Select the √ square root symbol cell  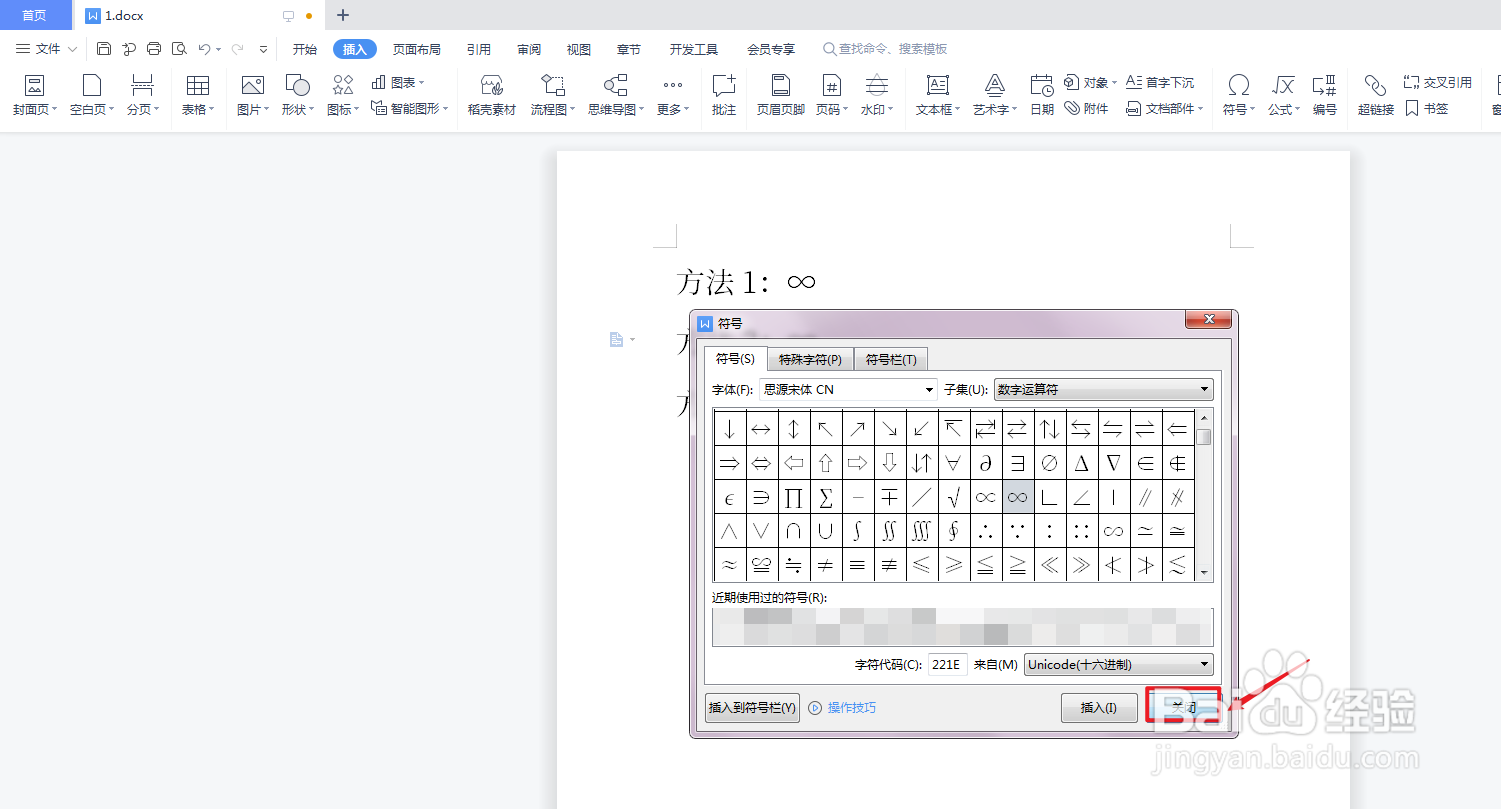(954, 496)
